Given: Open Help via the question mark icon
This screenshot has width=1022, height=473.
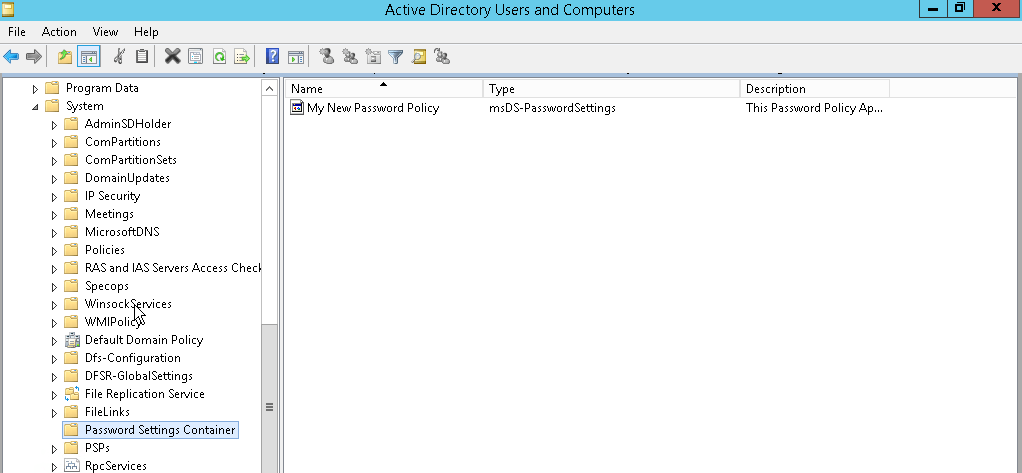Looking at the screenshot, I should click(x=272, y=57).
